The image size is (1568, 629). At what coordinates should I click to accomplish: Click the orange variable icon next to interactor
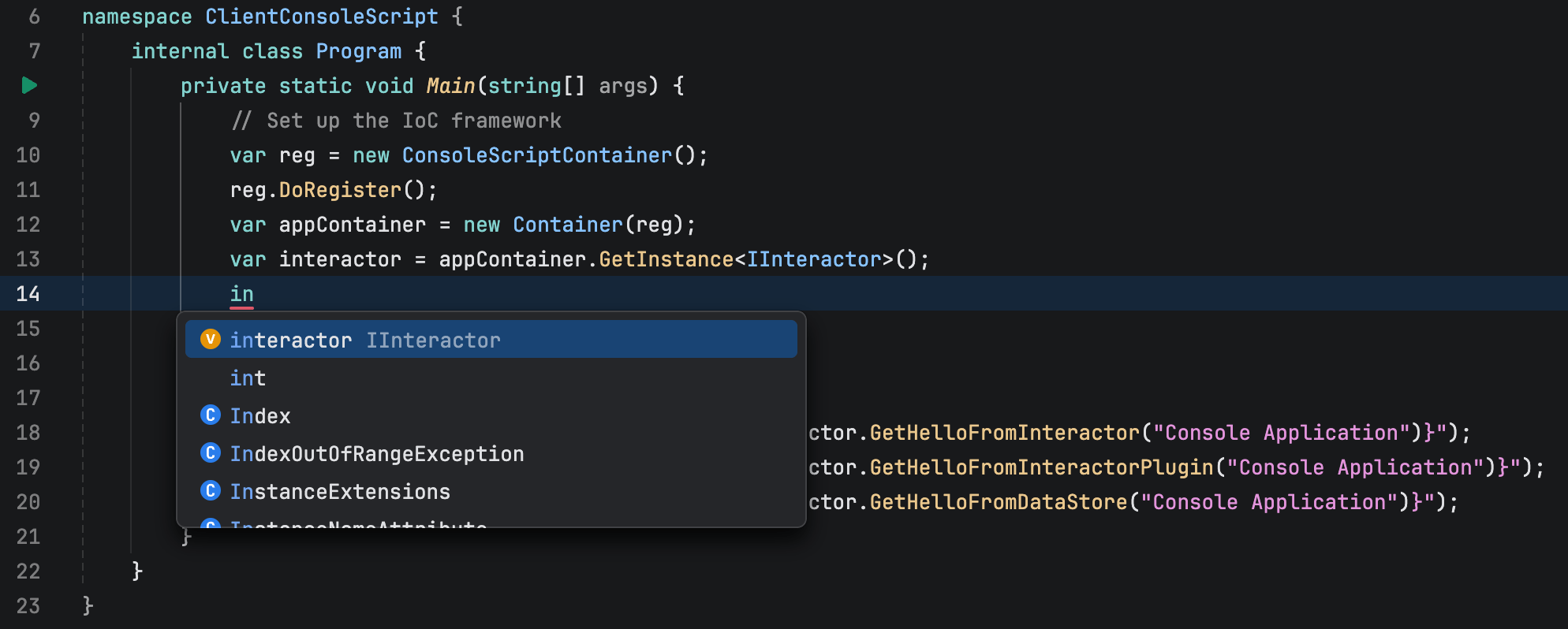pos(211,339)
